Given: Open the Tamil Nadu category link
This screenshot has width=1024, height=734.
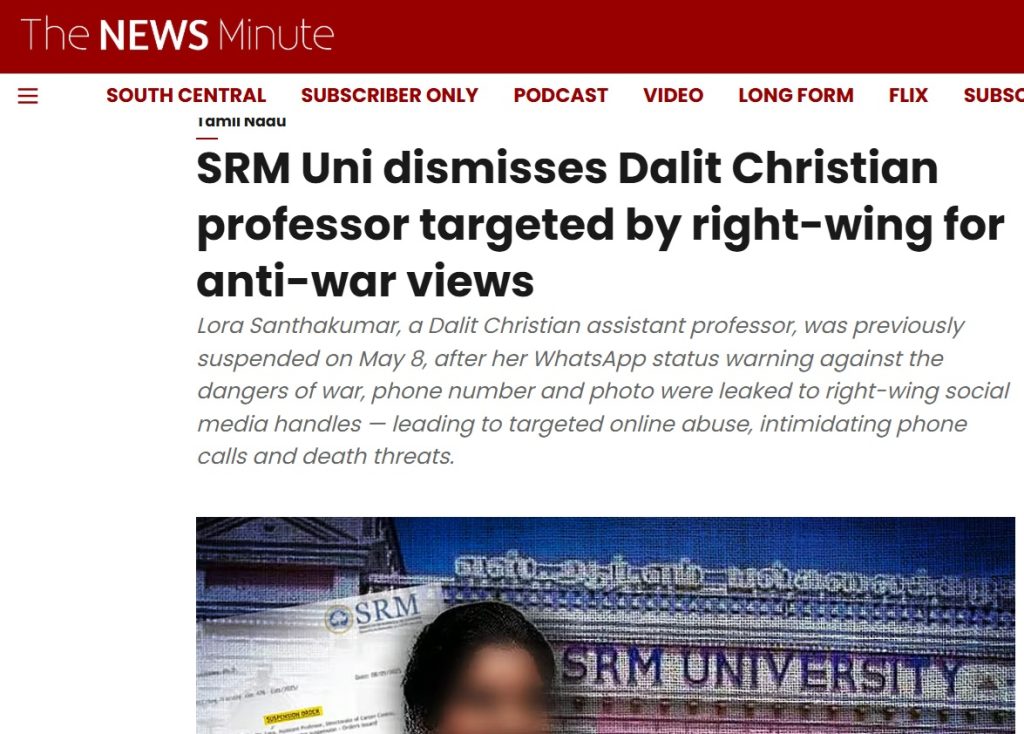Looking at the screenshot, I should click(241, 121).
